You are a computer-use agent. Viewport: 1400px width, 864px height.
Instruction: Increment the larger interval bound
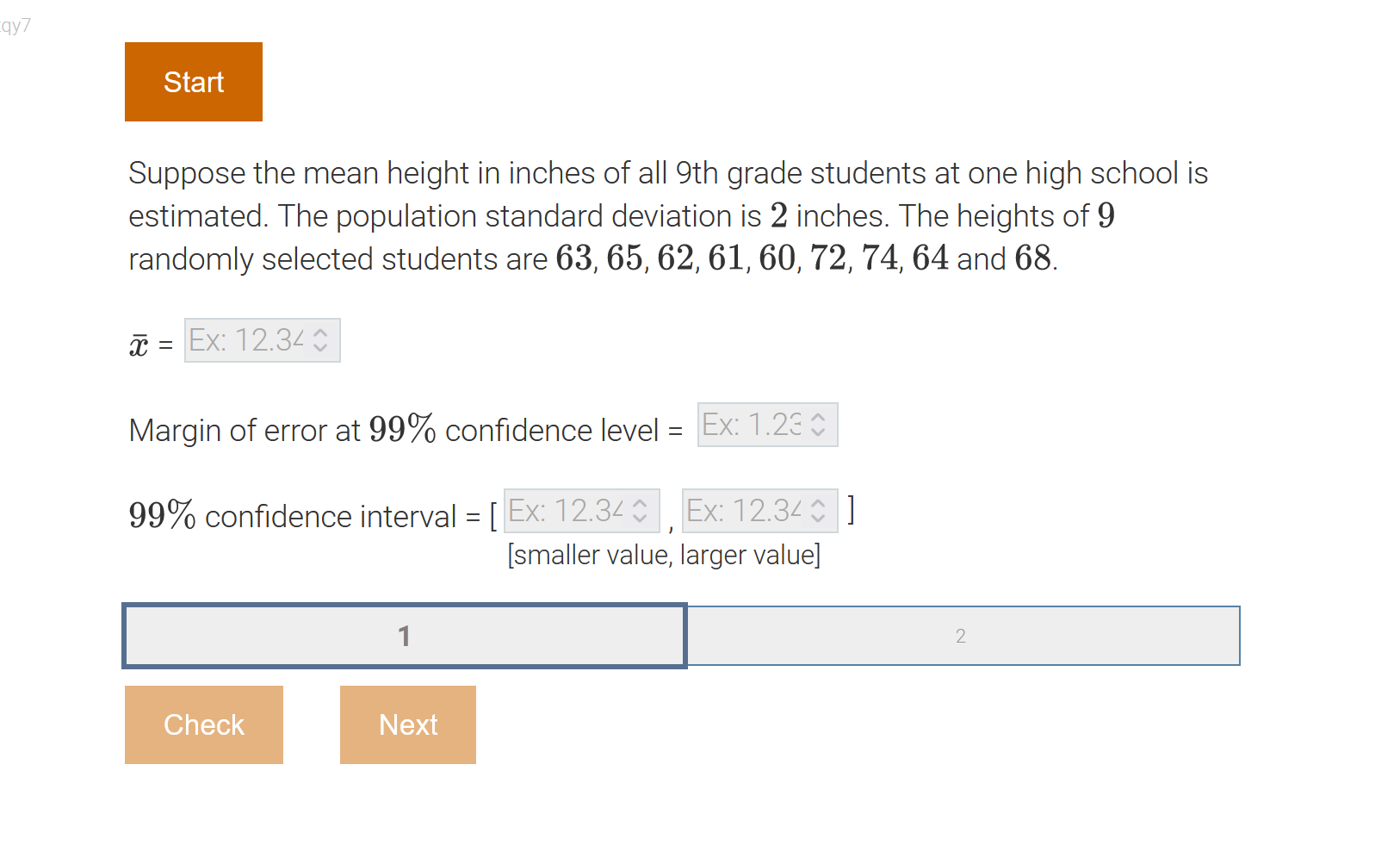(816, 504)
